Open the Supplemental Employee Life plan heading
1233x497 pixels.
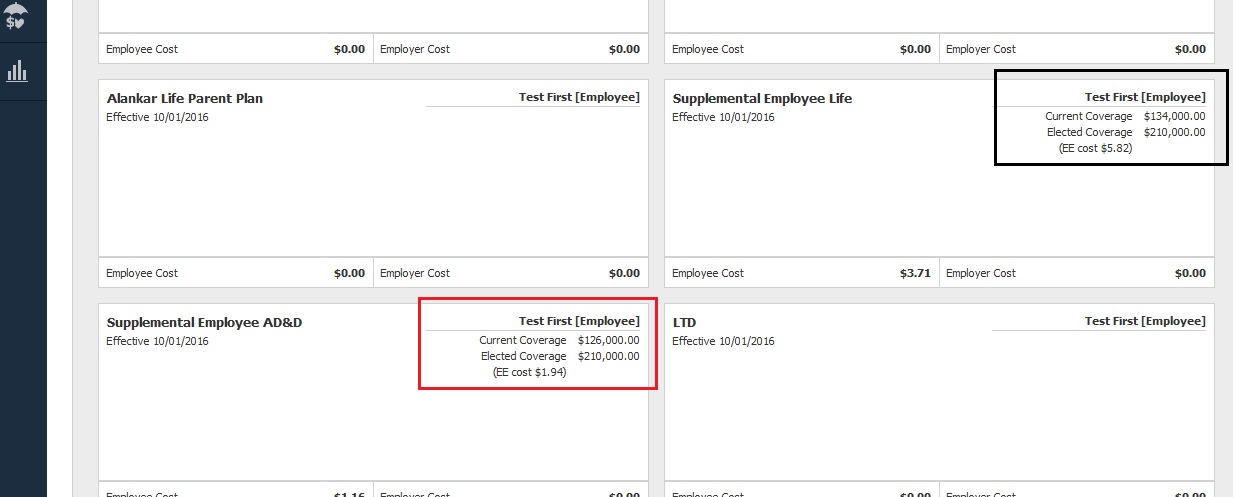click(x=762, y=99)
